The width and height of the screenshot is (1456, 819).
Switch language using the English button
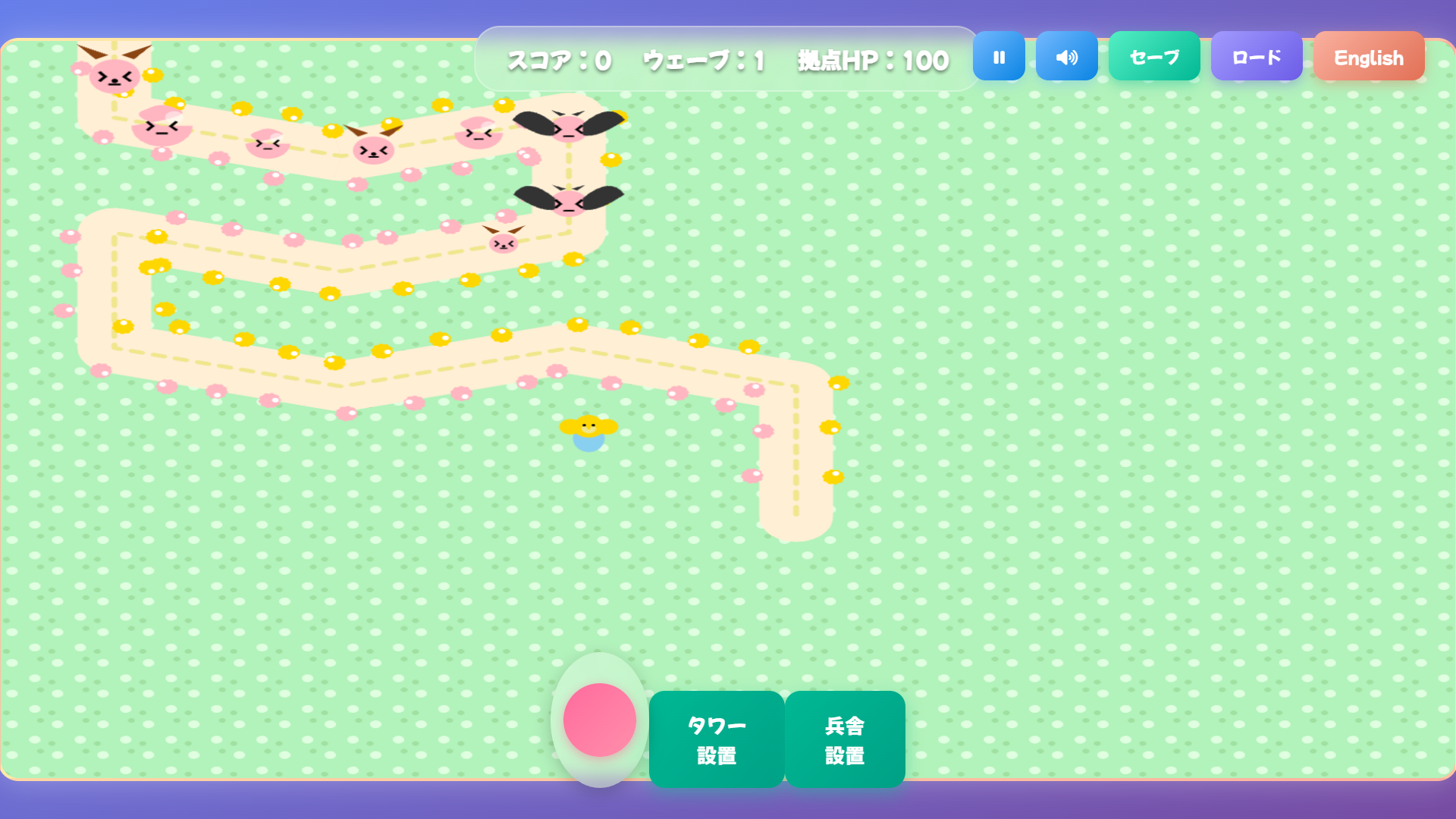coord(1368,56)
